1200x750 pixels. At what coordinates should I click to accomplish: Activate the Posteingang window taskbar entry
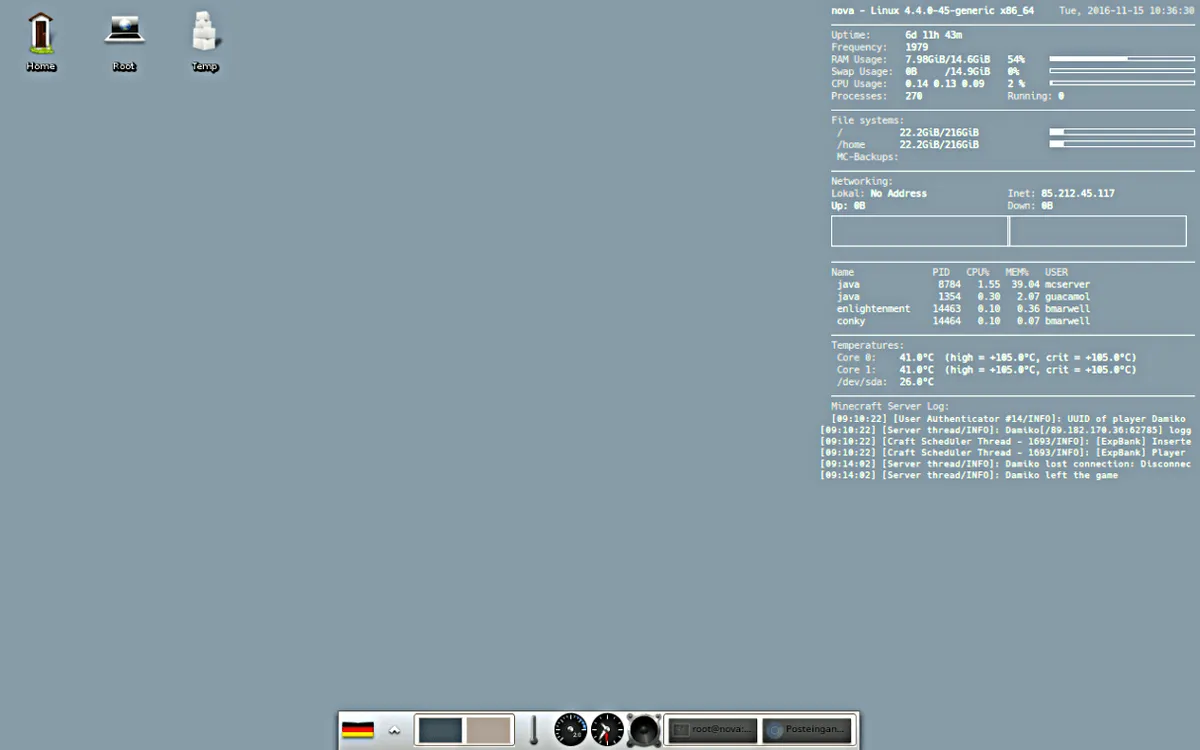pyautogui.click(x=807, y=730)
